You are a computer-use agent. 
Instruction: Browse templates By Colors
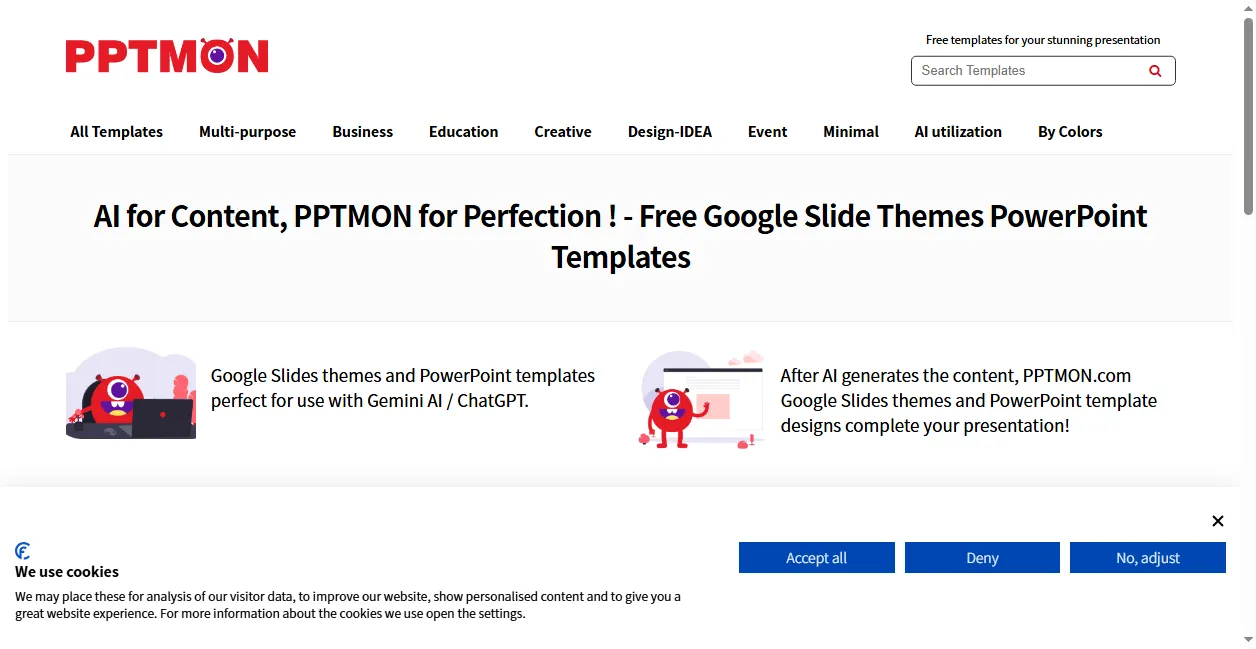(1069, 132)
